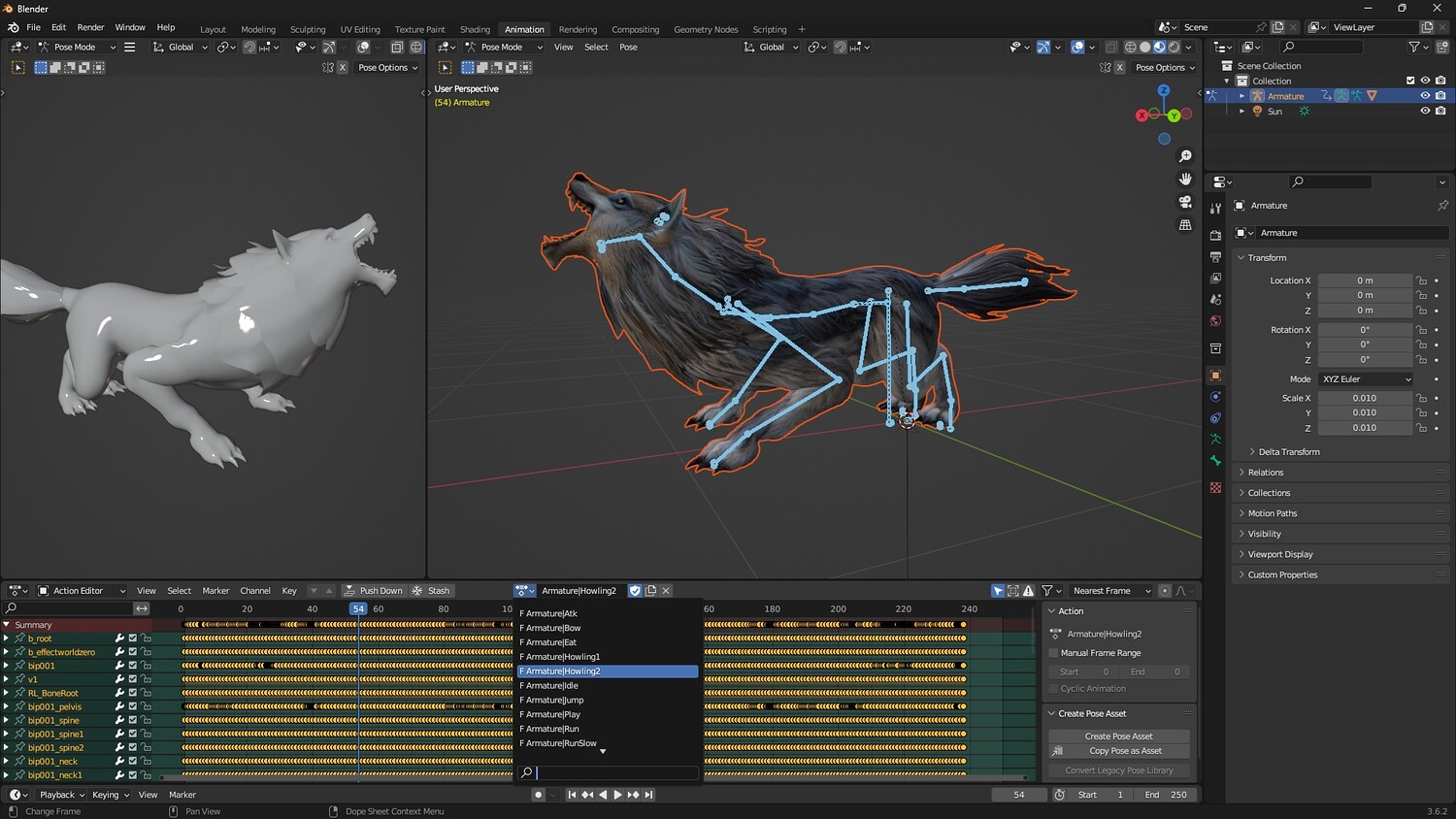Click the Push Down button
1456x819 pixels.
coord(374,591)
